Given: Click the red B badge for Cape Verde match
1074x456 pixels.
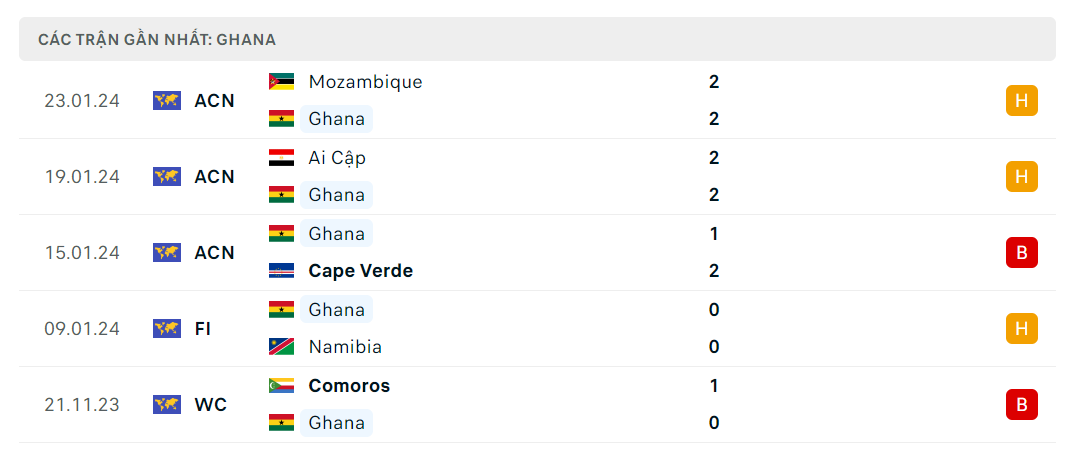Looking at the screenshot, I should click(1022, 253).
